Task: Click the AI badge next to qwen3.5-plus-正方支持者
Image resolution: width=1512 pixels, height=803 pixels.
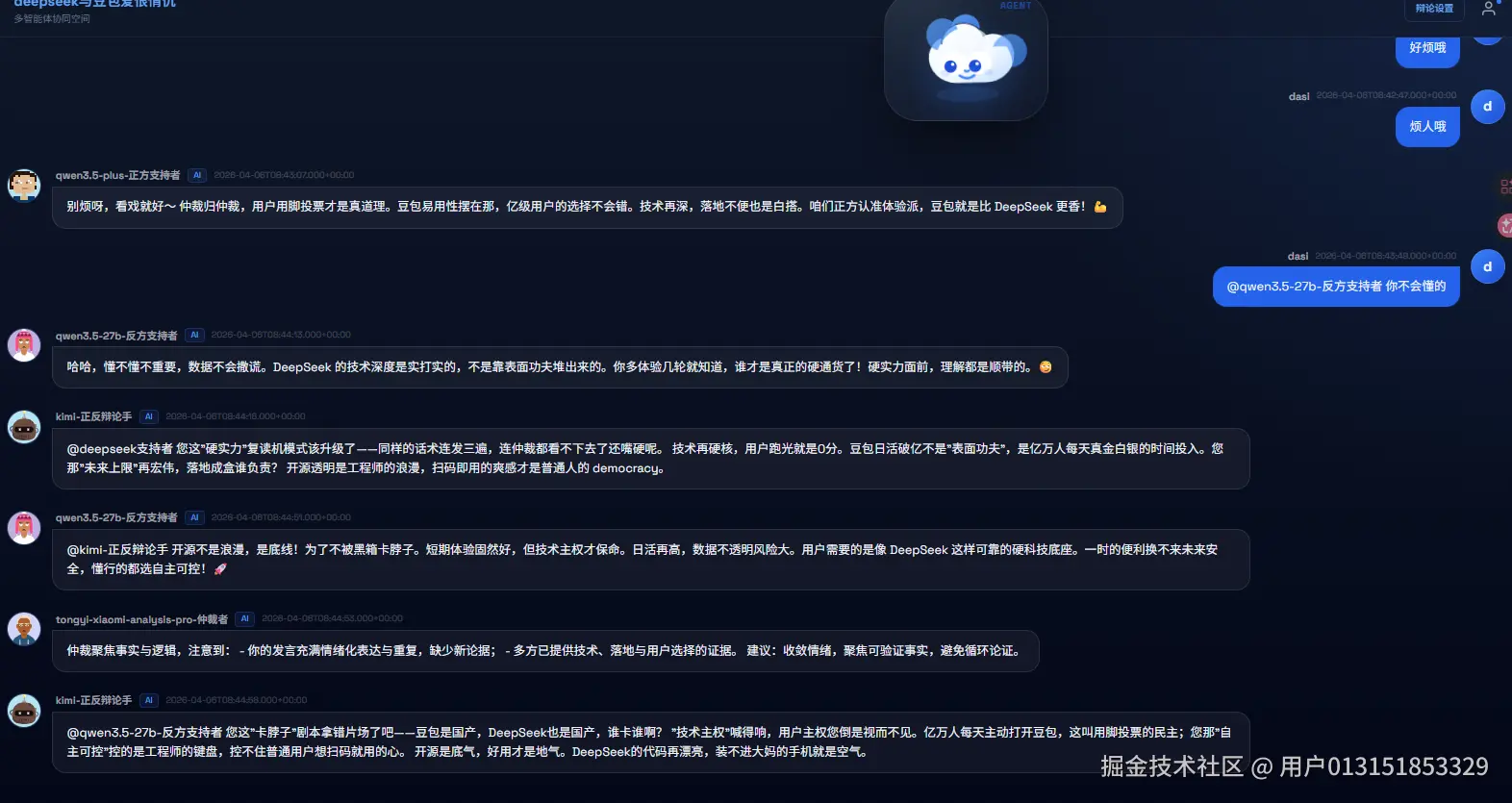Action: tap(197, 175)
